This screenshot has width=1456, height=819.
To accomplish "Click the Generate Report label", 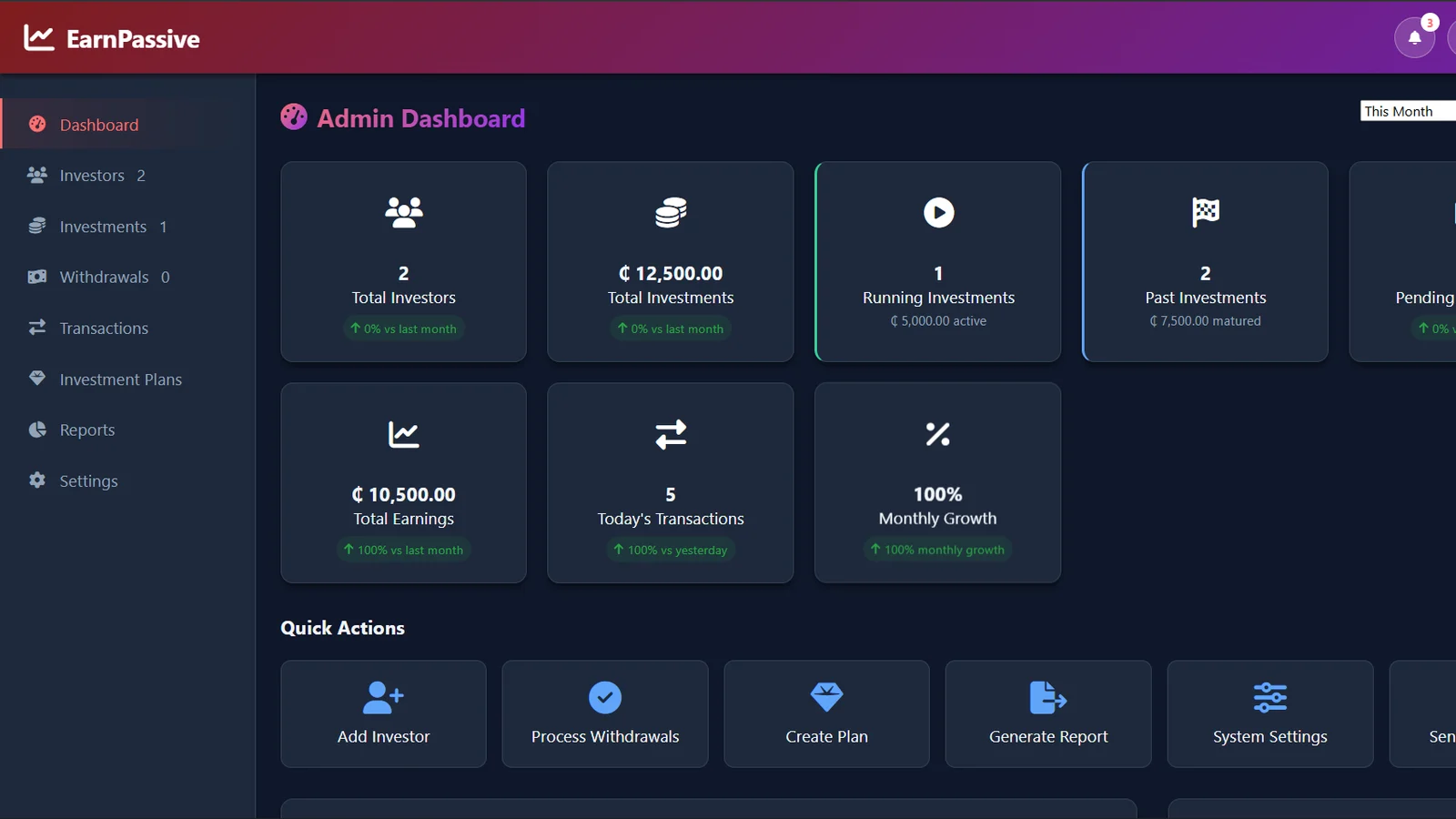I will (x=1048, y=736).
